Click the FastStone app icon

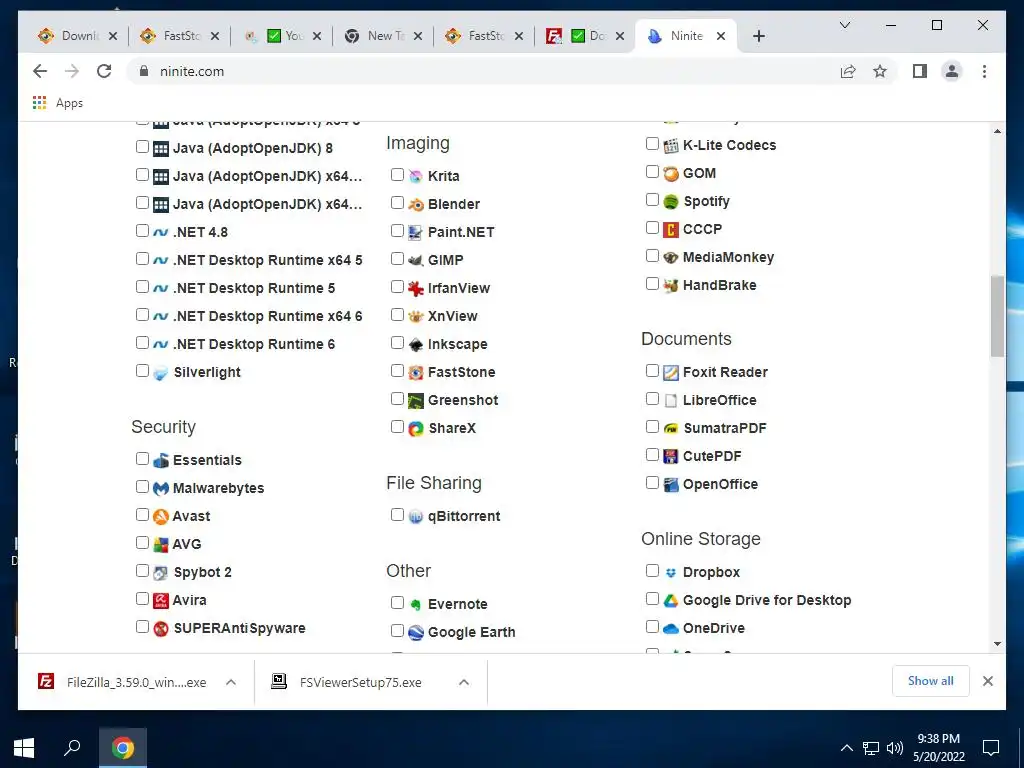pos(416,372)
